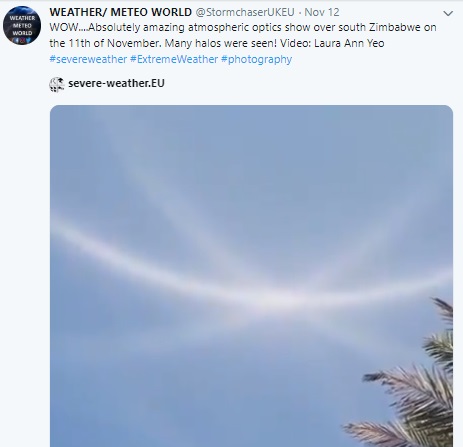Open the @StormchaserUKEU handle link
Screen dimensions: 463x447
click(245, 12)
